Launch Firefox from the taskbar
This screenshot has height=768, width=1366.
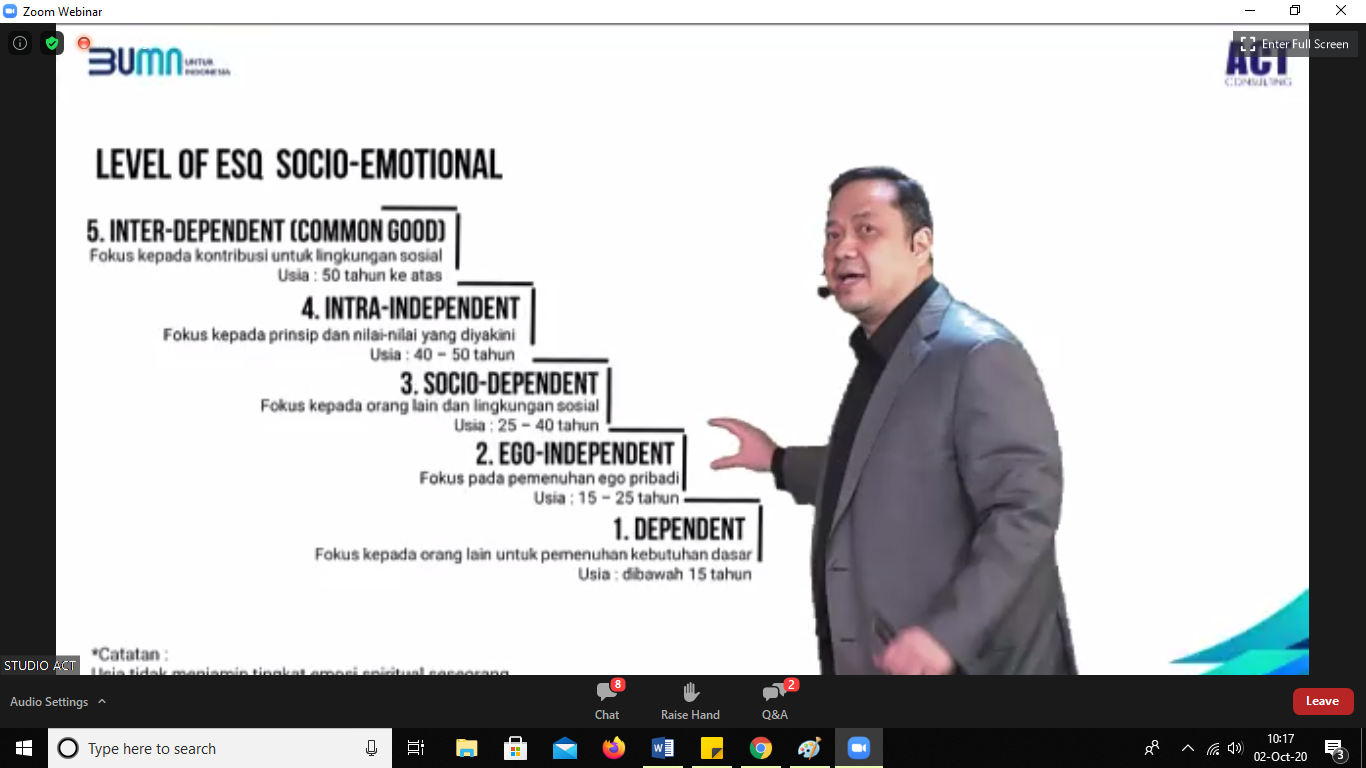[x=614, y=748]
